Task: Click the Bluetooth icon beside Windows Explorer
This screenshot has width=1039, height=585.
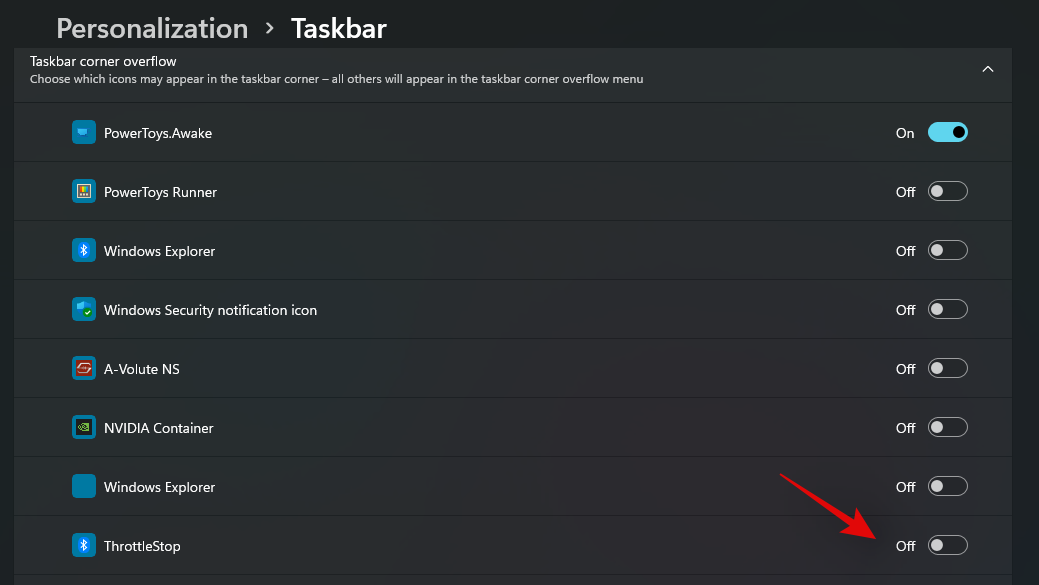Action: (x=84, y=249)
